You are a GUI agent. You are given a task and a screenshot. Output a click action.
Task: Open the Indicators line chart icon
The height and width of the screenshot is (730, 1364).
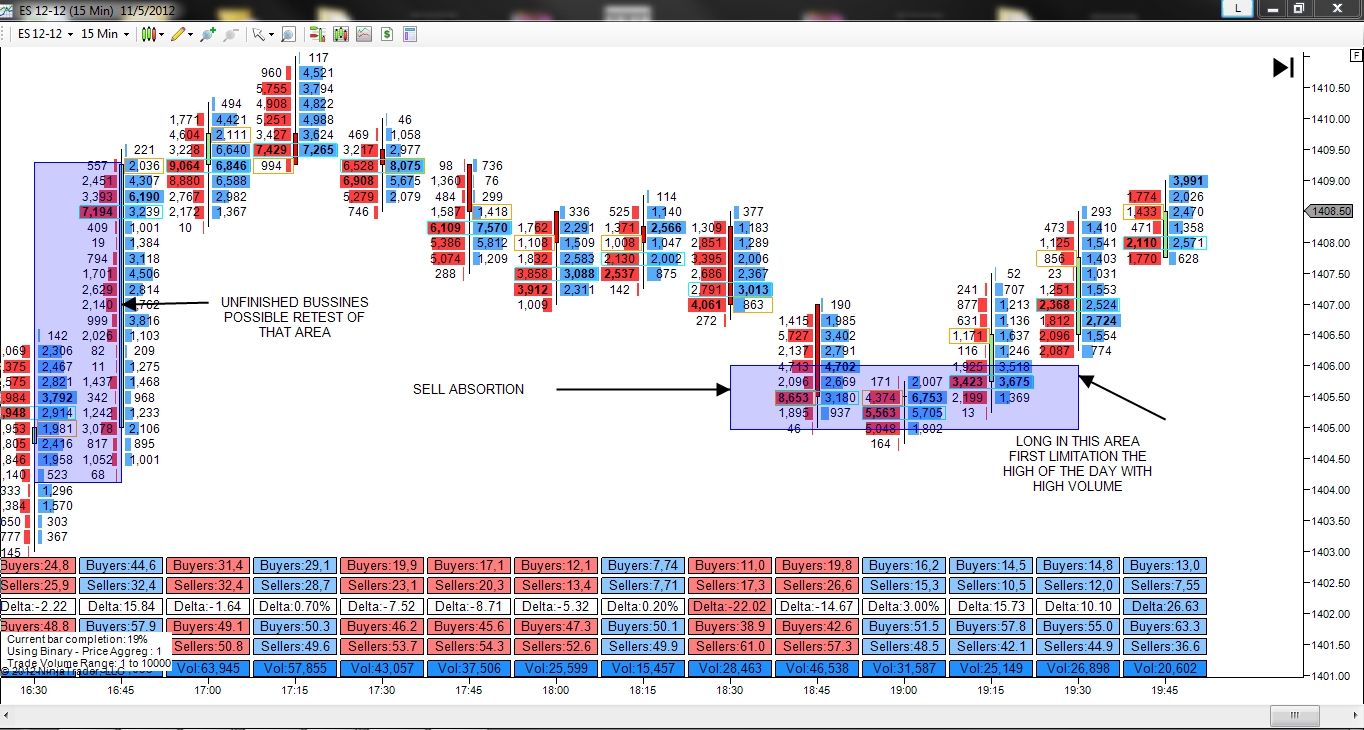pos(363,34)
